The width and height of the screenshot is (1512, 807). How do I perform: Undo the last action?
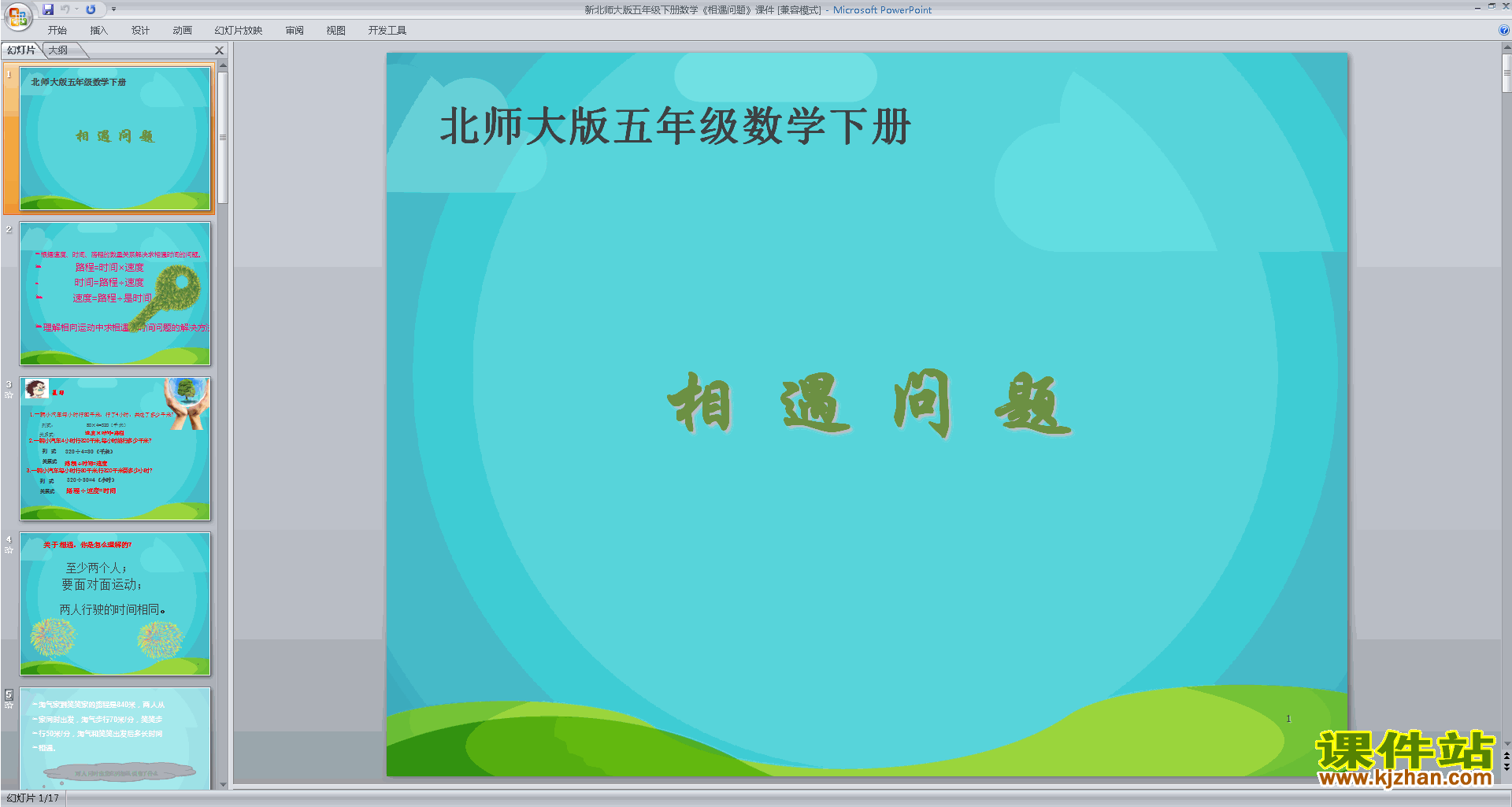pos(65,9)
